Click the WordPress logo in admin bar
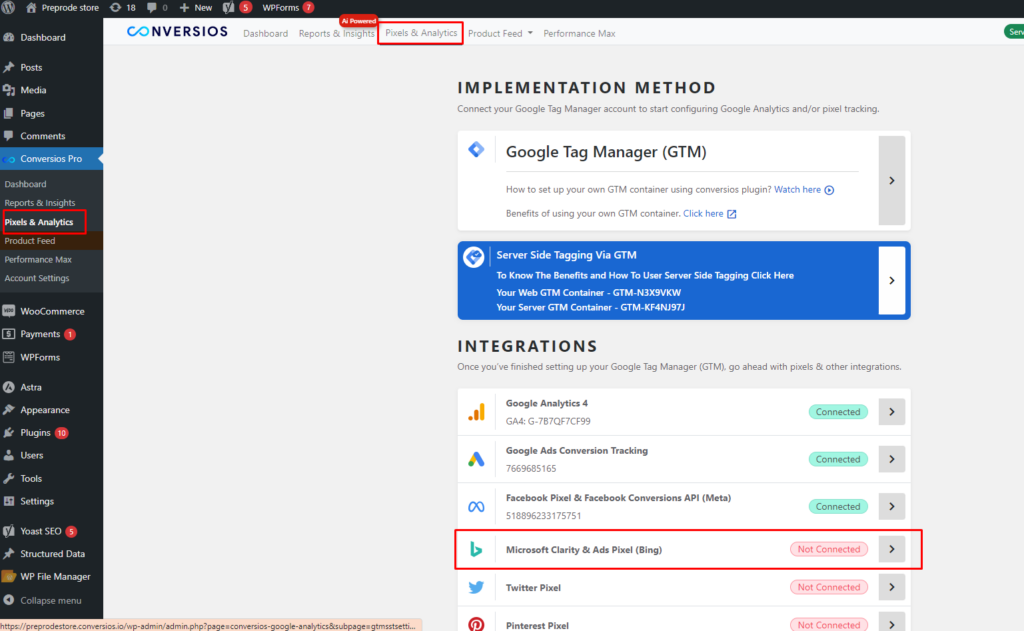This screenshot has width=1024, height=631. pyautogui.click(x=8, y=8)
